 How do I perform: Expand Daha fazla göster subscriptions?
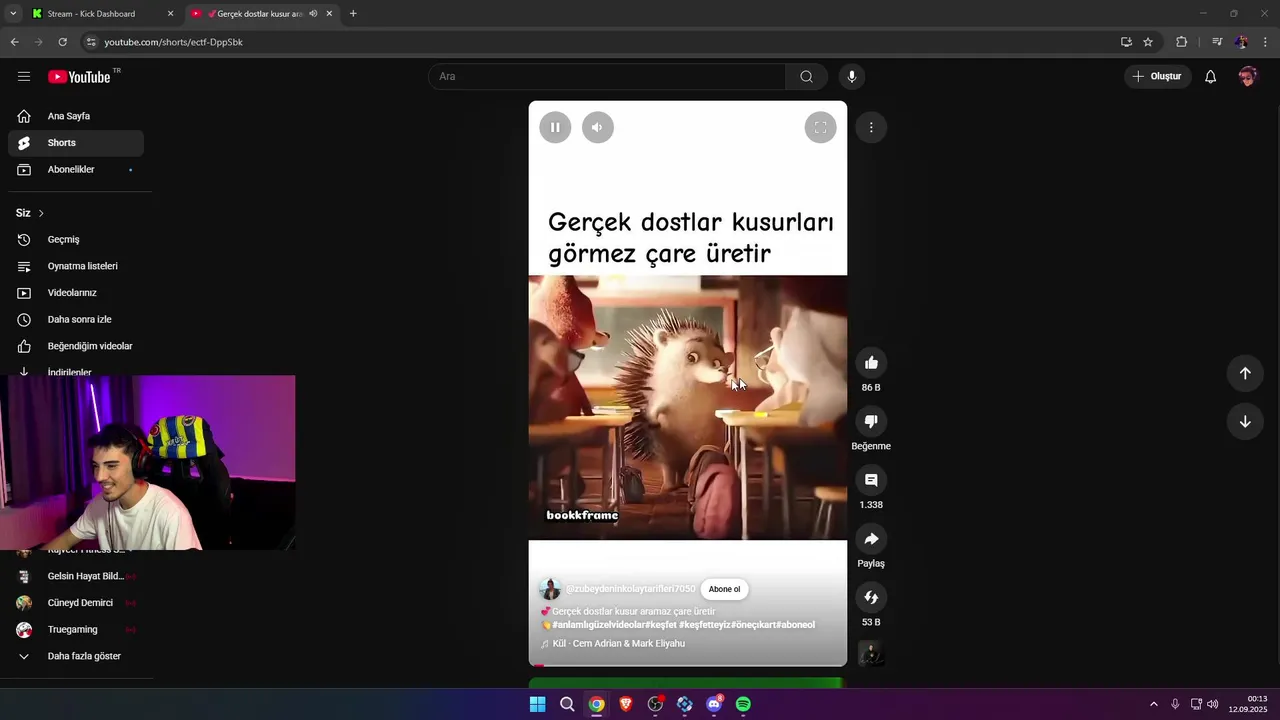76,656
